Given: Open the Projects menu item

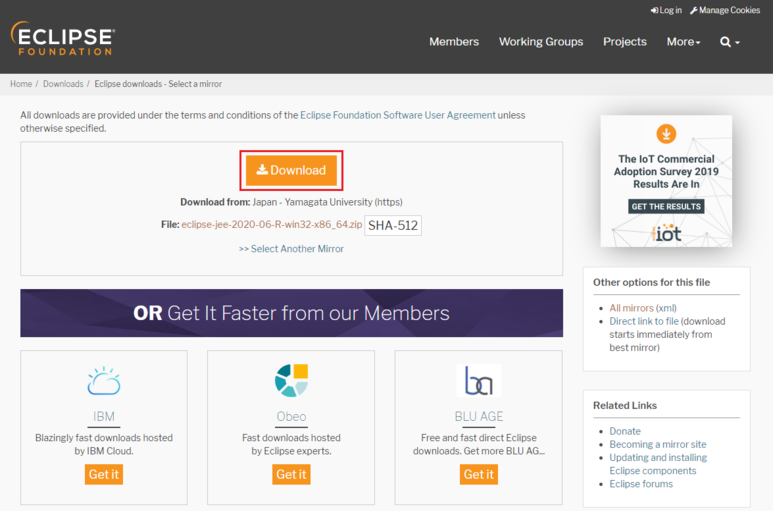Looking at the screenshot, I should tap(625, 42).
